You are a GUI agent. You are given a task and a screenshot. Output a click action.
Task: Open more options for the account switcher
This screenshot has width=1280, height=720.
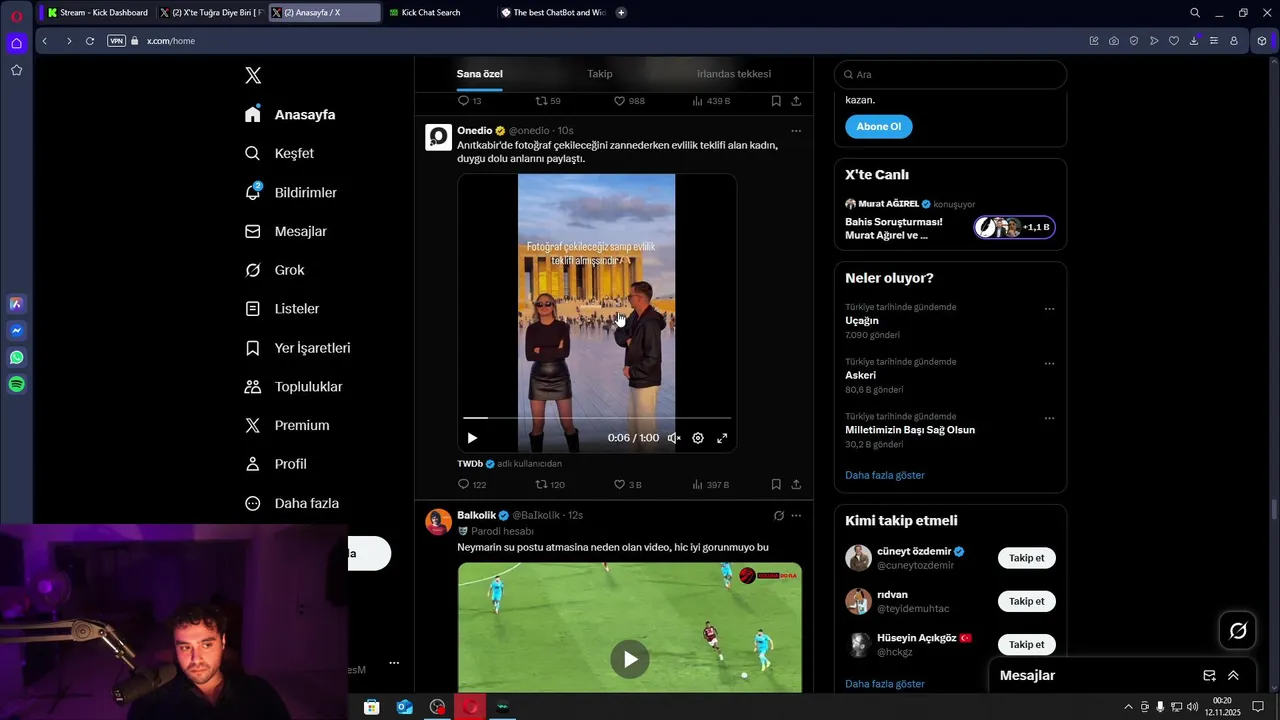[x=394, y=663]
